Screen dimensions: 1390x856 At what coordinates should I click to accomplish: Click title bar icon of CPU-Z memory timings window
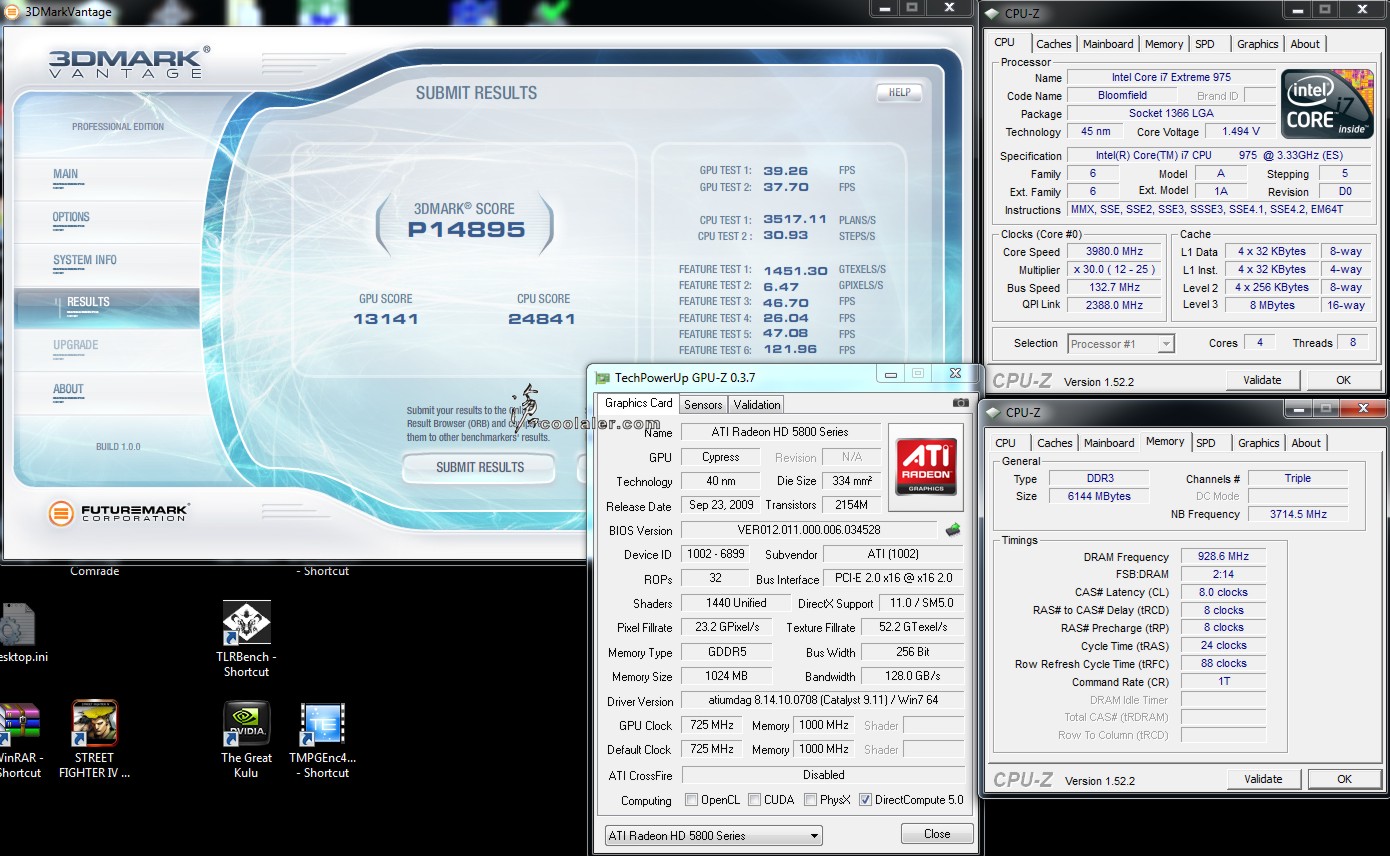(x=992, y=412)
